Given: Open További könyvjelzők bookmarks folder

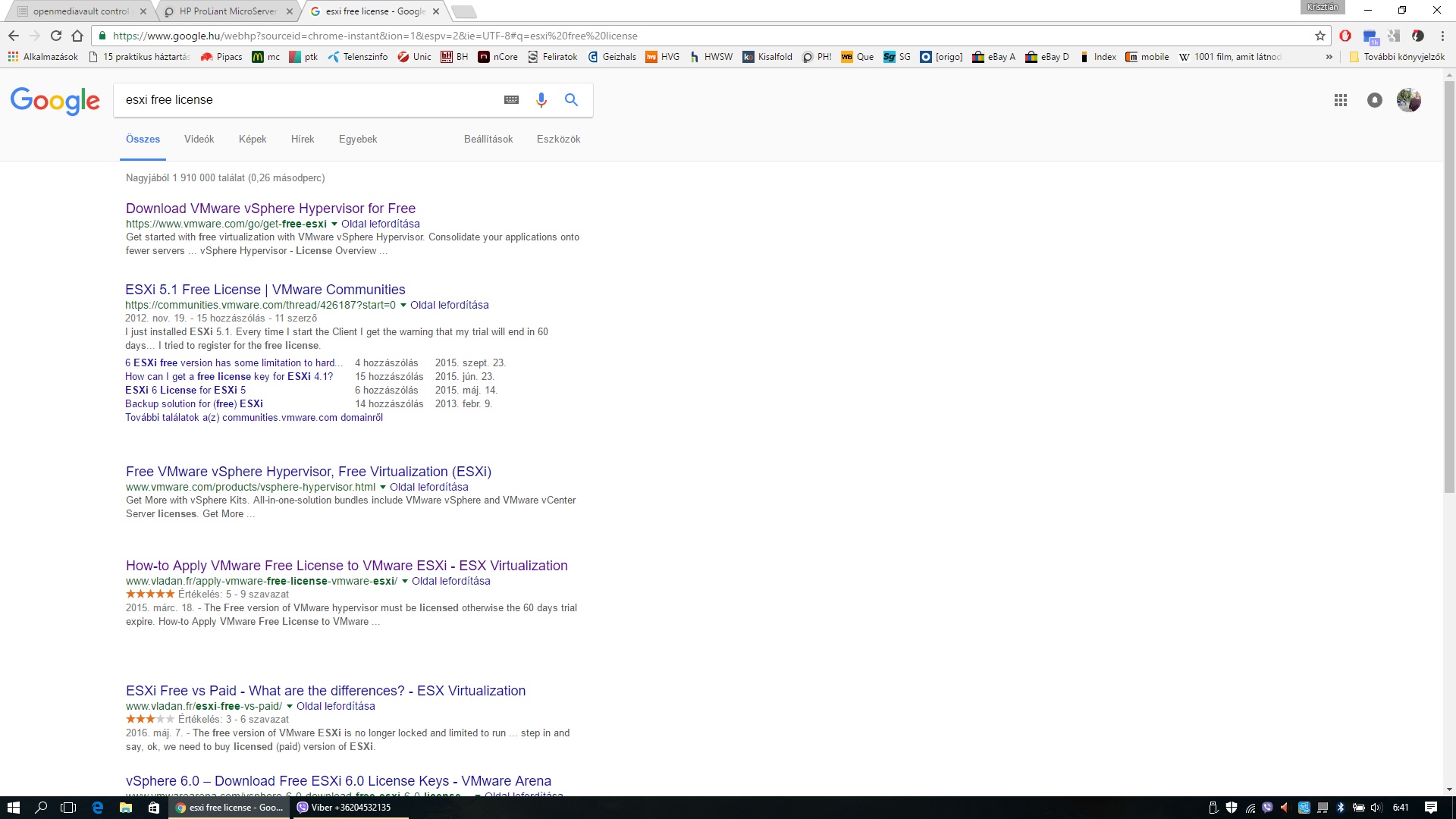Looking at the screenshot, I should tap(1397, 57).
